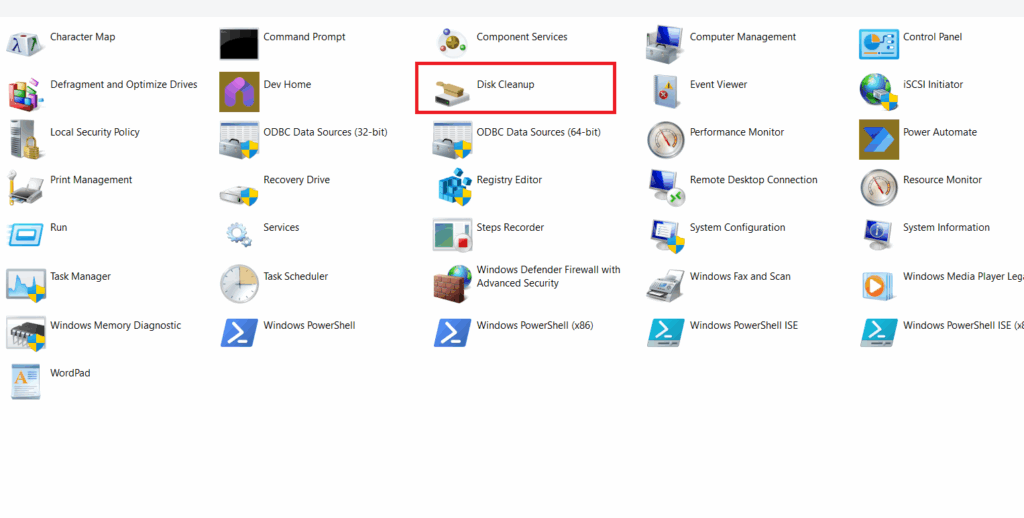Select the Windows Media Player Legacy label

click(963, 276)
